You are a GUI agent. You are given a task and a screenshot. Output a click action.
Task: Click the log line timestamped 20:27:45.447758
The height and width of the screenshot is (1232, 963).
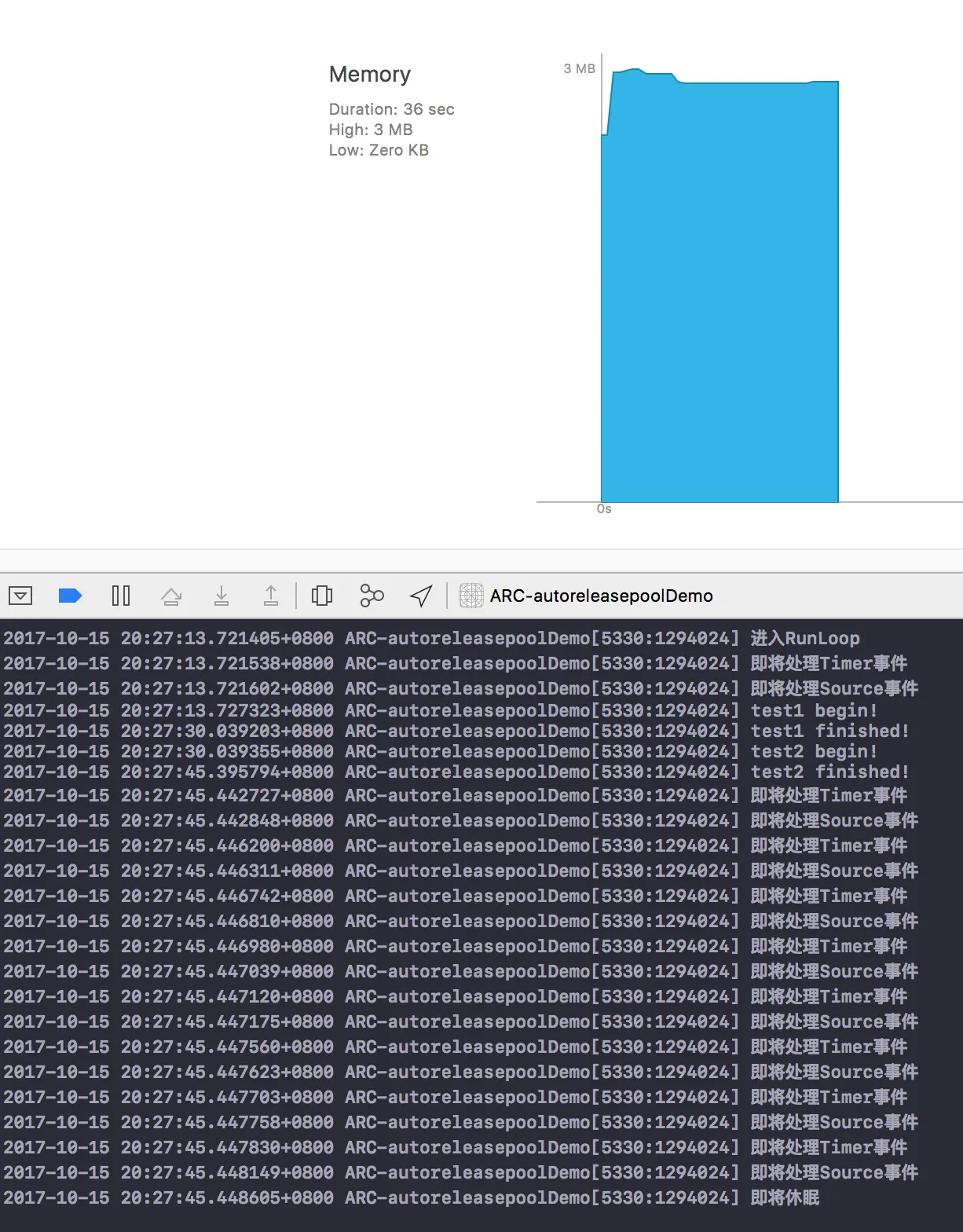(461, 1122)
